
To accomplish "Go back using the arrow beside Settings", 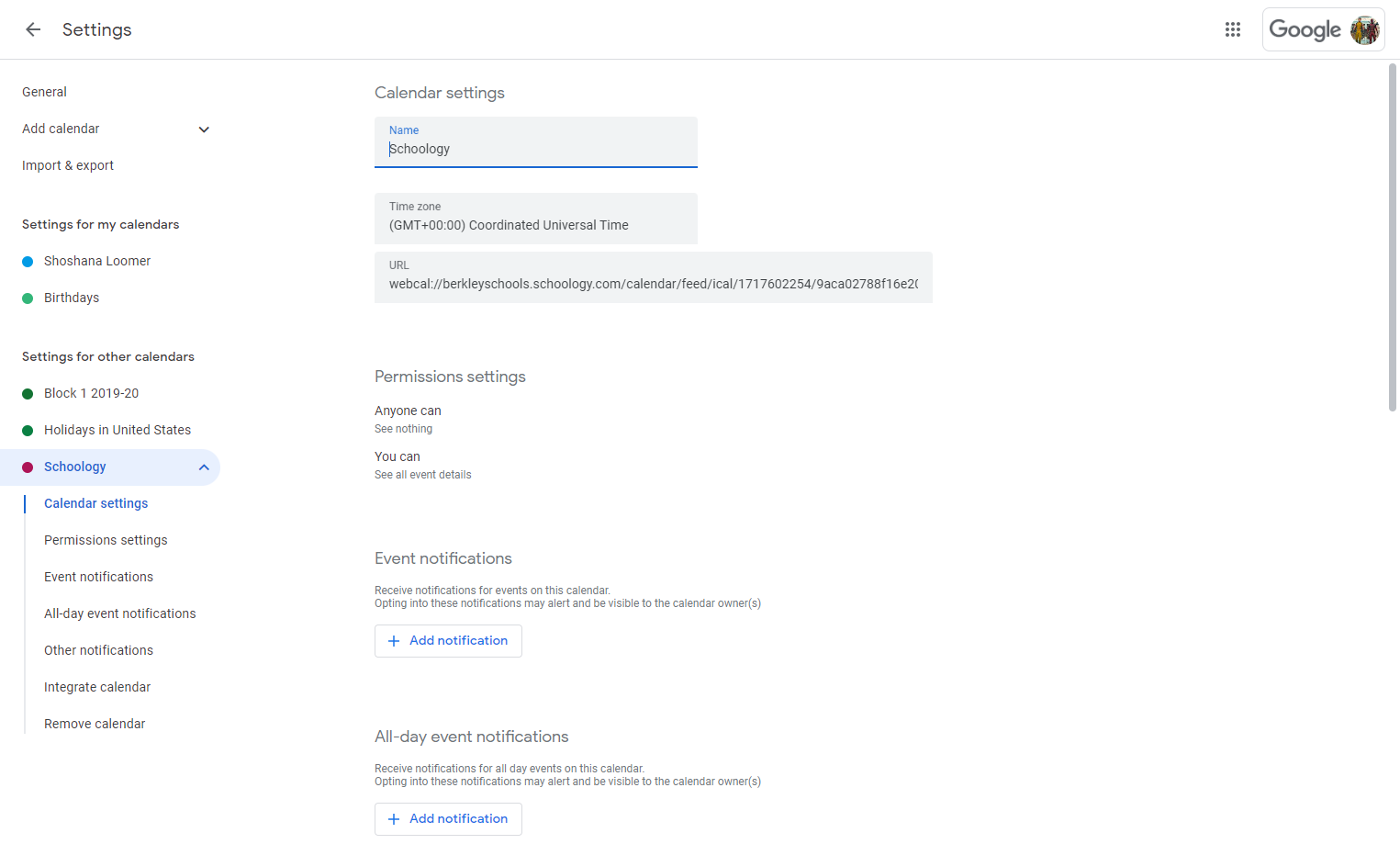I will click(33, 29).
